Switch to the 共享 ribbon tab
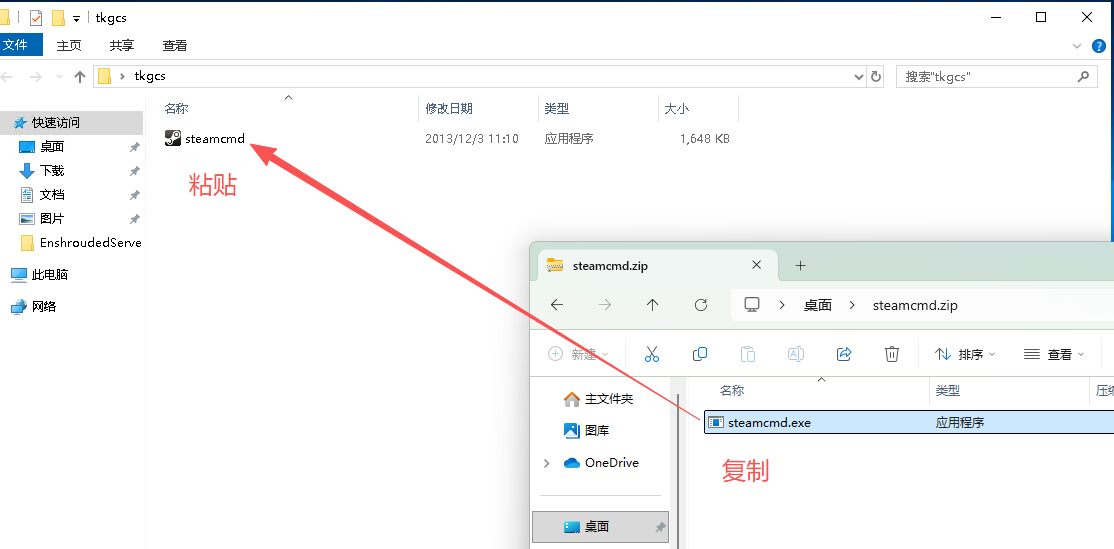The height and width of the screenshot is (549, 1114). tap(121, 45)
